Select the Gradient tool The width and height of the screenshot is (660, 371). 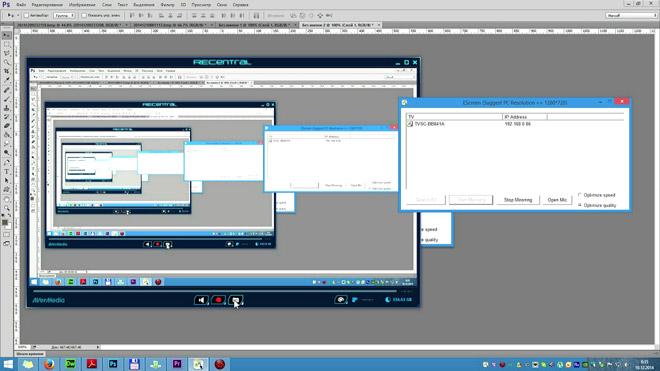pos(7,135)
